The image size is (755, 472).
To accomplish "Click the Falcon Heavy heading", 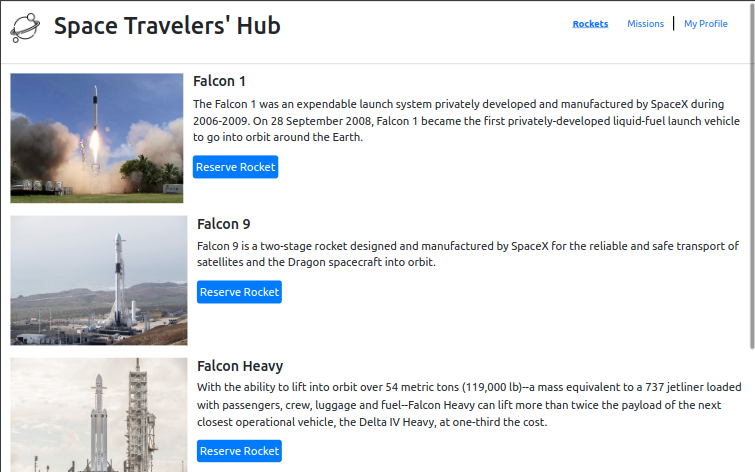I will pos(240,366).
